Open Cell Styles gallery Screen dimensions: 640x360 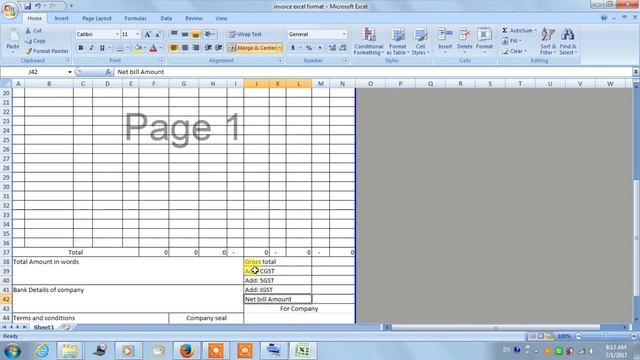[420, 41]
